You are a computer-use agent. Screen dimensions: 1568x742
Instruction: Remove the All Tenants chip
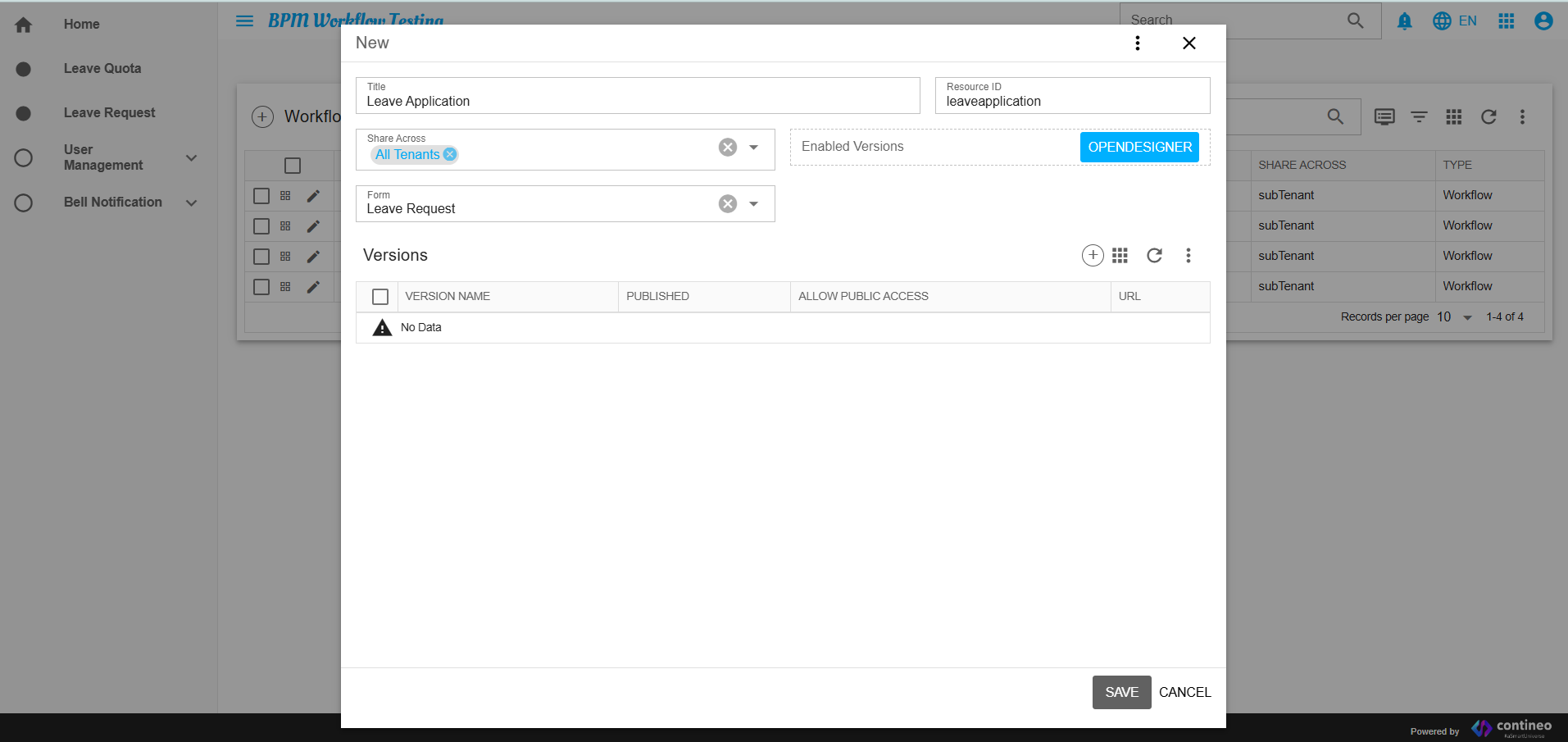pos(449,154)
